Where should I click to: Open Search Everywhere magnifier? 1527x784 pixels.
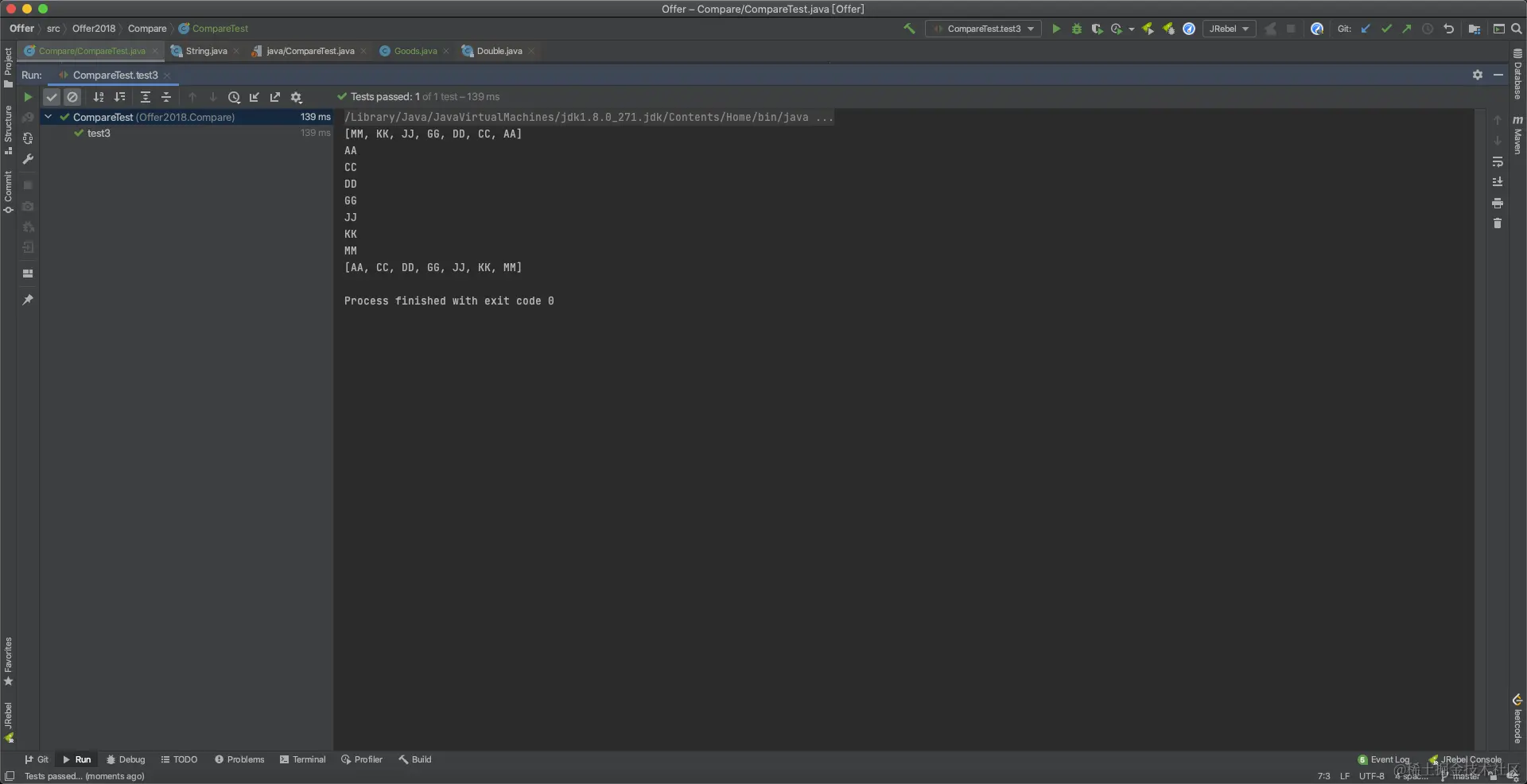click(1517, 29)
